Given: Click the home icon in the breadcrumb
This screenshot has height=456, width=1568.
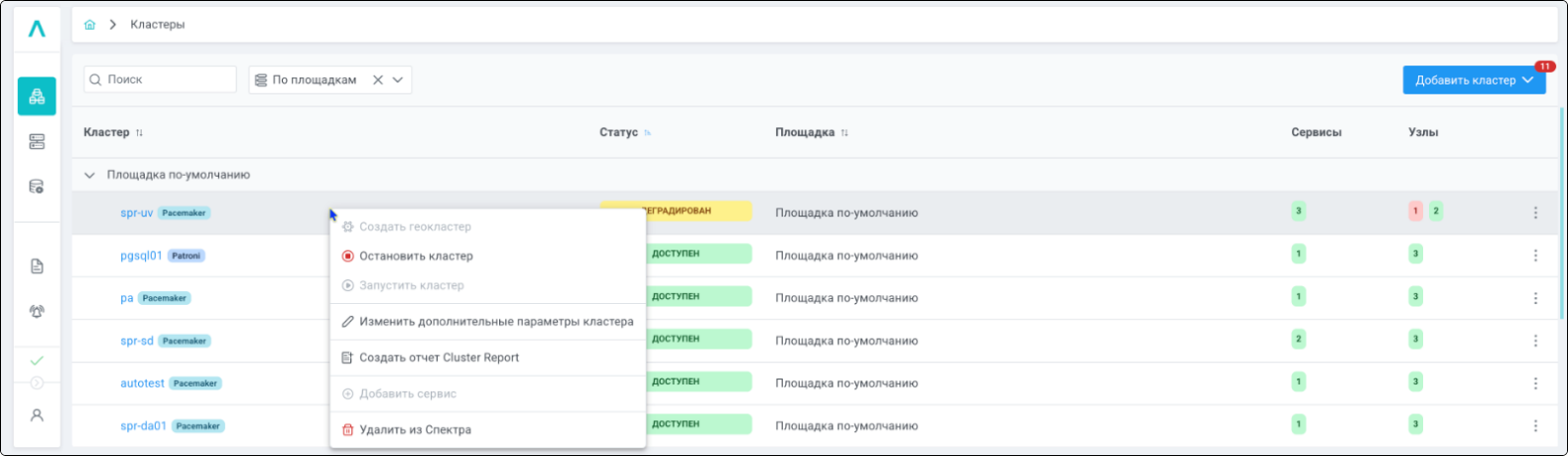Looking at the screenshot, I should coord(90,25).
